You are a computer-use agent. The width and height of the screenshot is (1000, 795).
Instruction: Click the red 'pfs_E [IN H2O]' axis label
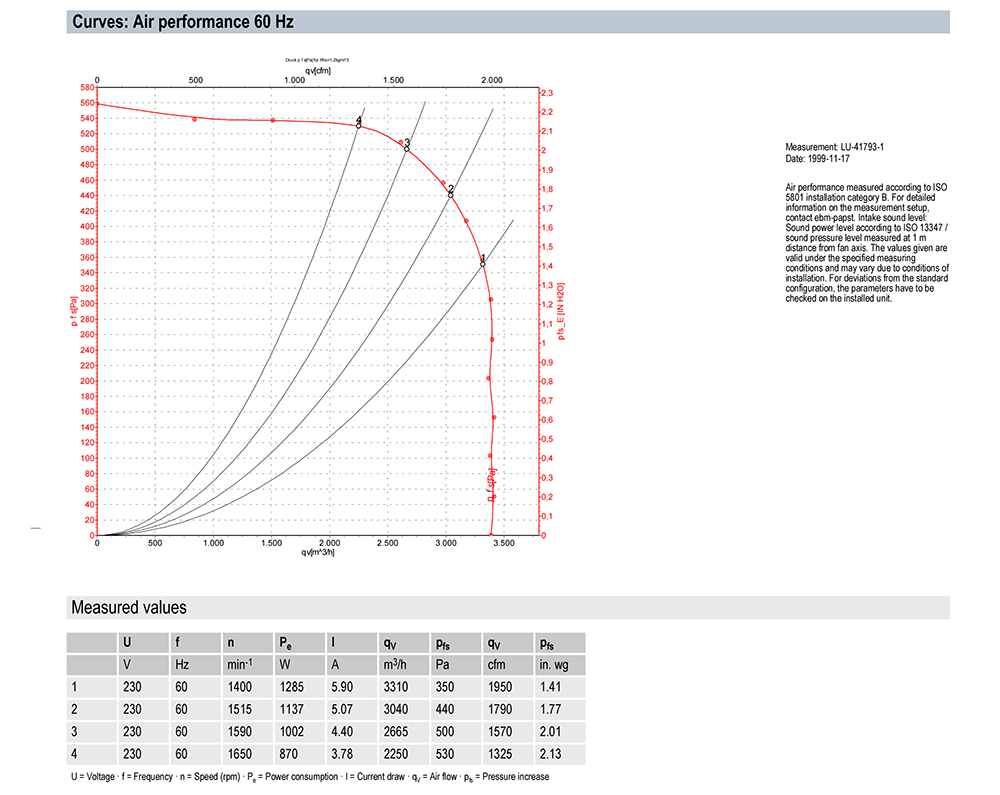pos(561,311)
